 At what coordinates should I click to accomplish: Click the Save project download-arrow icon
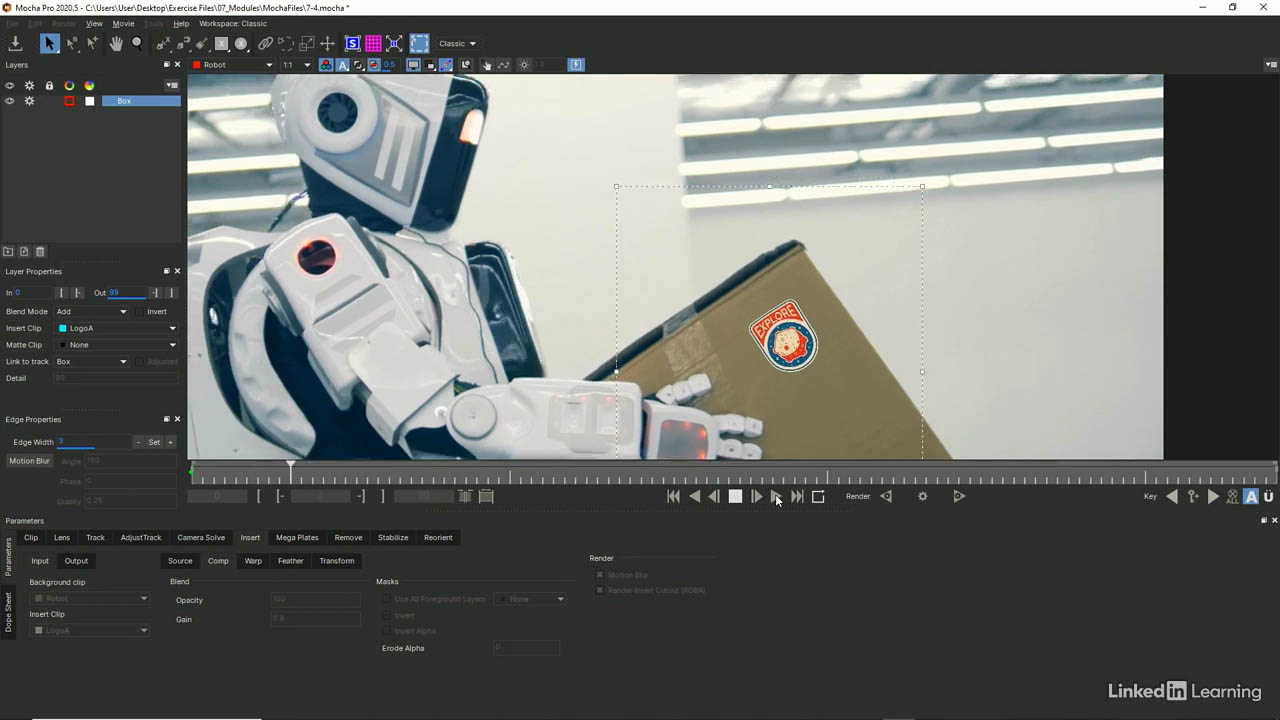pyautogui.click(x=15, y=44)
